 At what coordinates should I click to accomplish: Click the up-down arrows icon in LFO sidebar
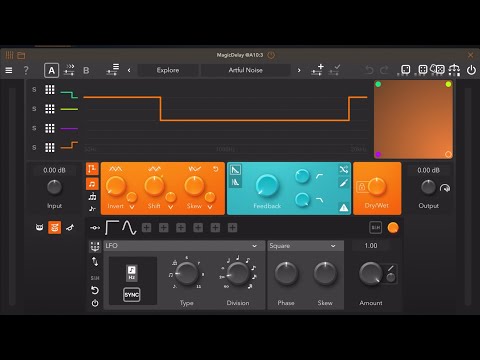coord(95,262)
